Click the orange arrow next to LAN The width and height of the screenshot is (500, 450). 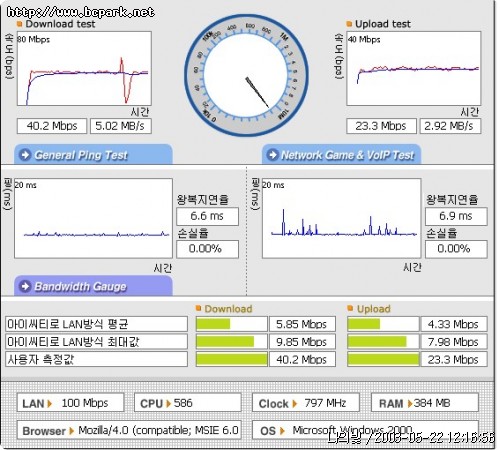[50, 404]
